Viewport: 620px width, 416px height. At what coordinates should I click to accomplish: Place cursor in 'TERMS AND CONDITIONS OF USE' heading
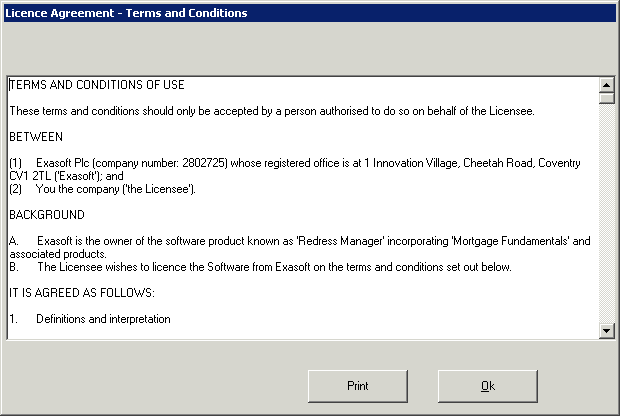pos(97,85)
